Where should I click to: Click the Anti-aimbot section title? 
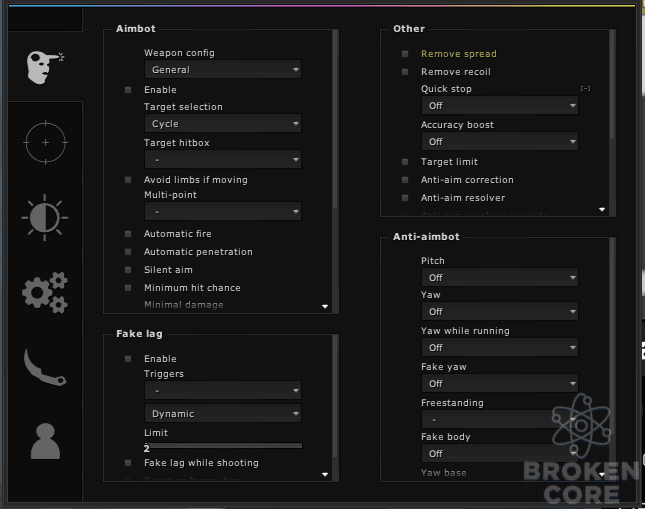coord(426,237)
